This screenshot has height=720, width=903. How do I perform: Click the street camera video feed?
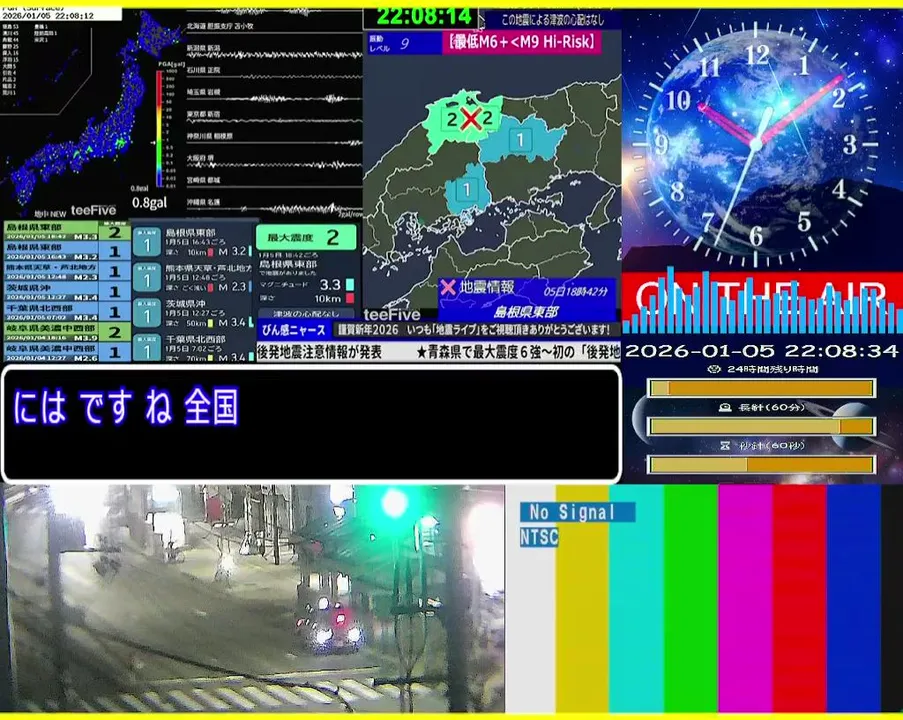(253, 599)
